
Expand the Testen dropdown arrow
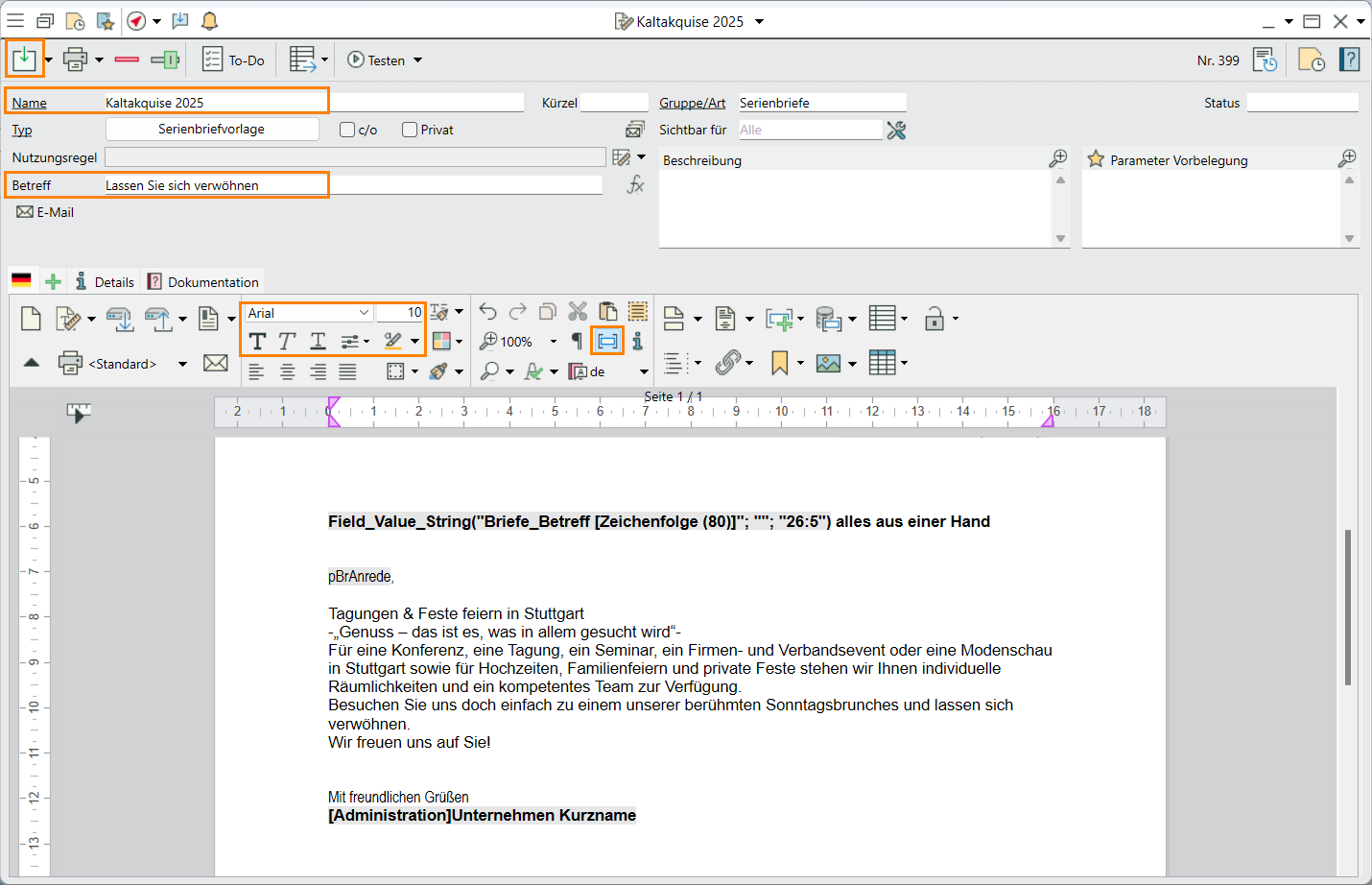[x=417, y=60]
